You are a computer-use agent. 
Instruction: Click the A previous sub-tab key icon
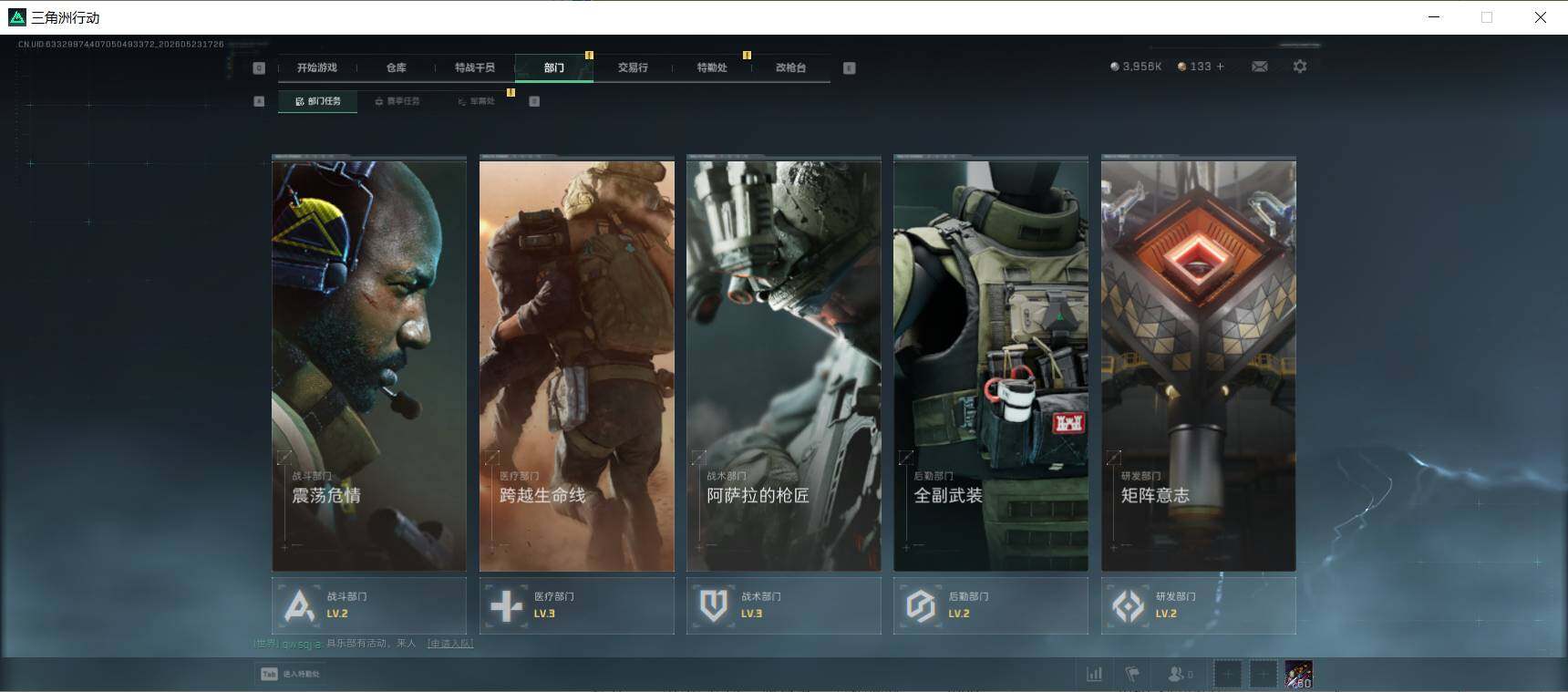[x=259, y=101]
